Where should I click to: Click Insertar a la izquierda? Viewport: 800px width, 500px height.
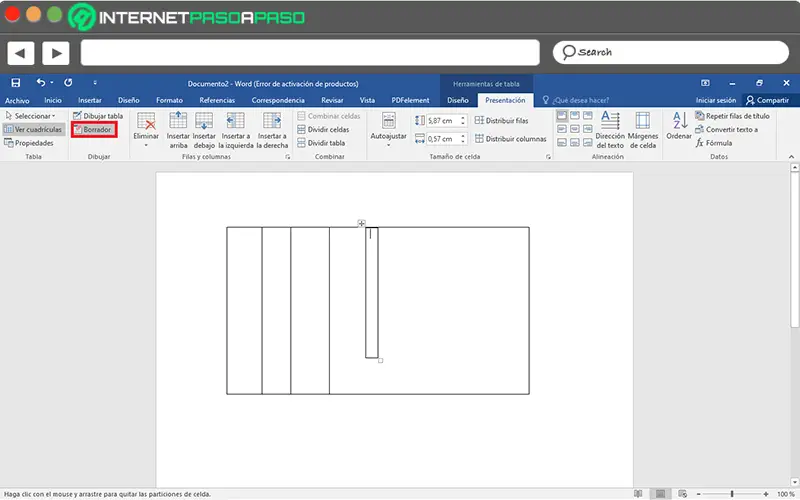click(x=236, y=130)
